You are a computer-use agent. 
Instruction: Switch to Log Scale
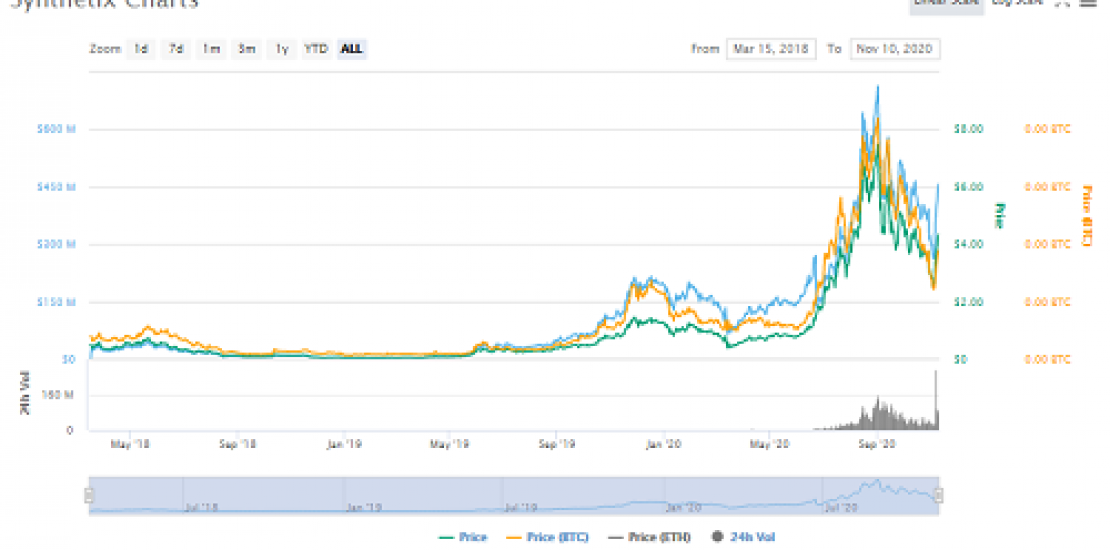pos(1016,3)
